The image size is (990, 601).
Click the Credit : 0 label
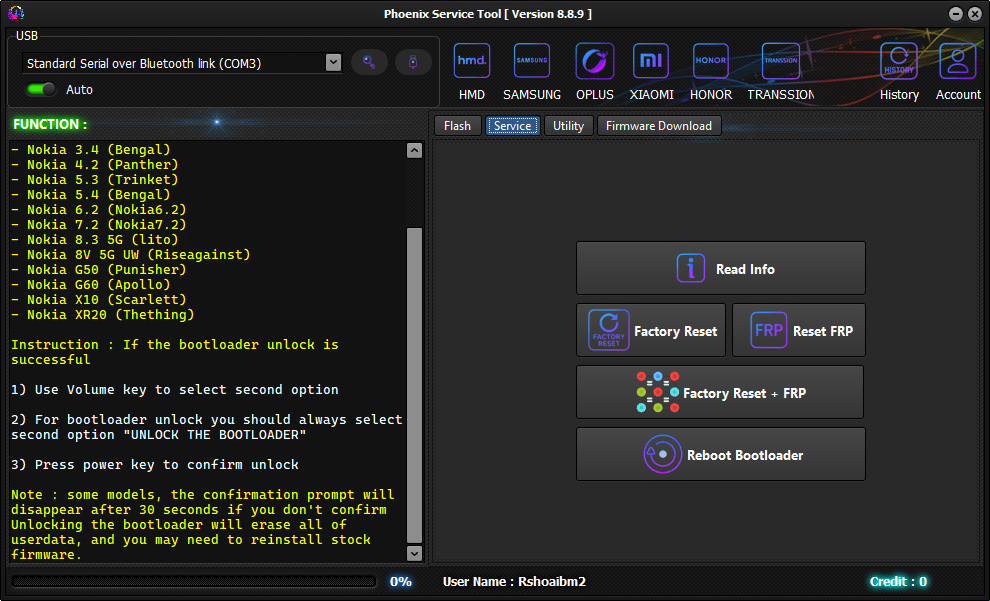(898, 581)
